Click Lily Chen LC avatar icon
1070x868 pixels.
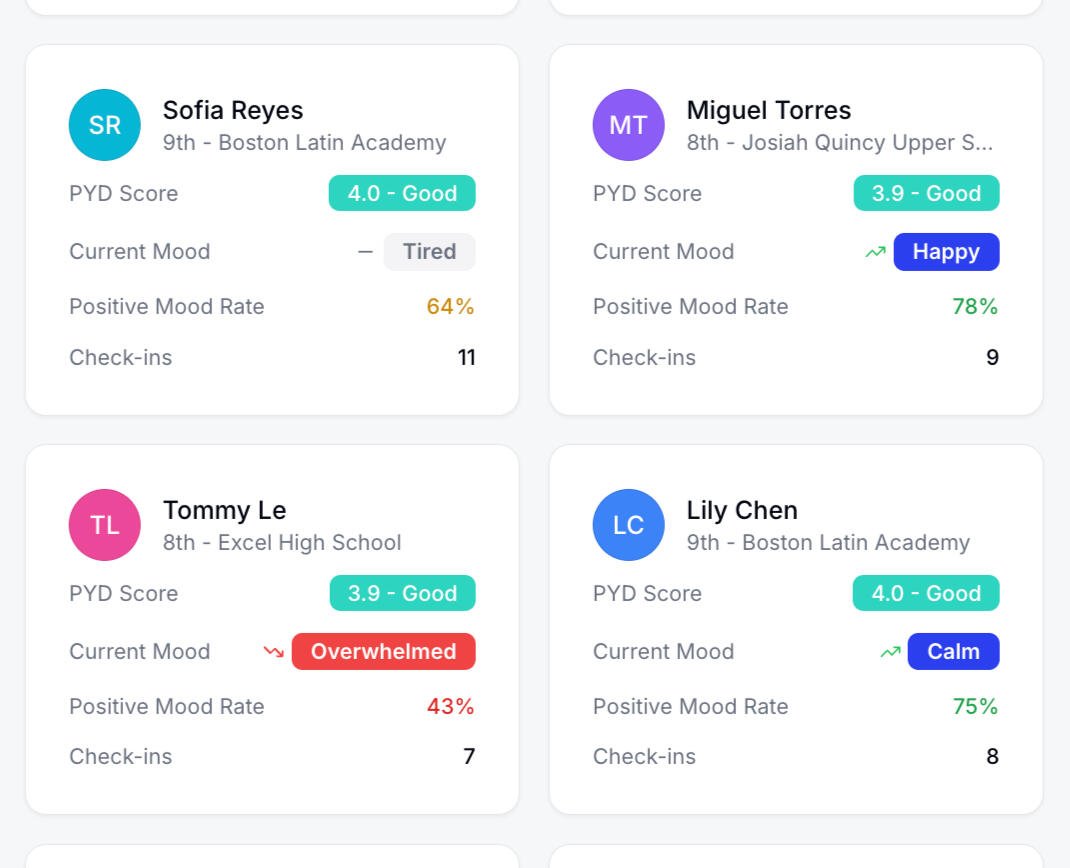click(629, 525)
